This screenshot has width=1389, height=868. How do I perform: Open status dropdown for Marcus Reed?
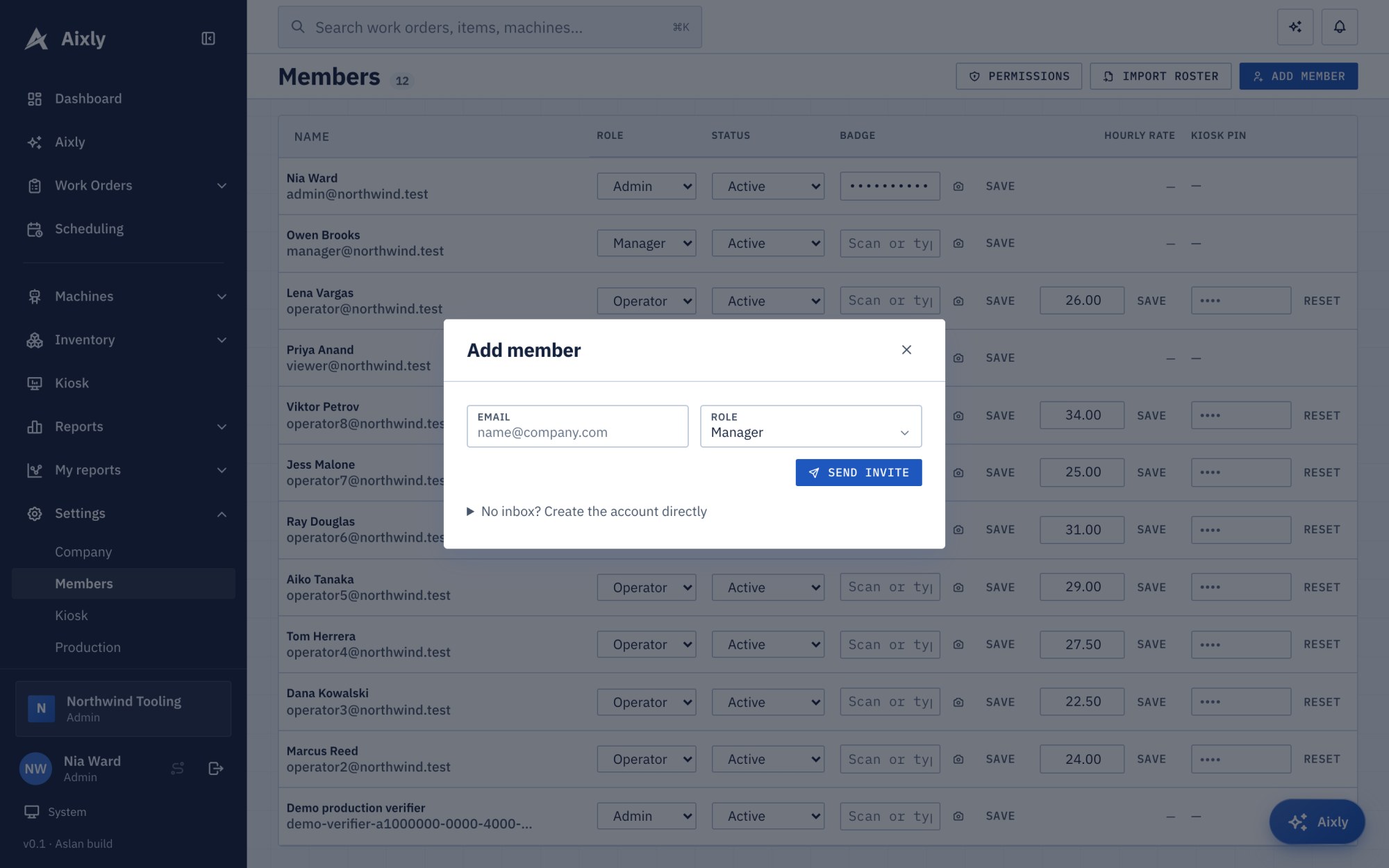tap(767, 759)
